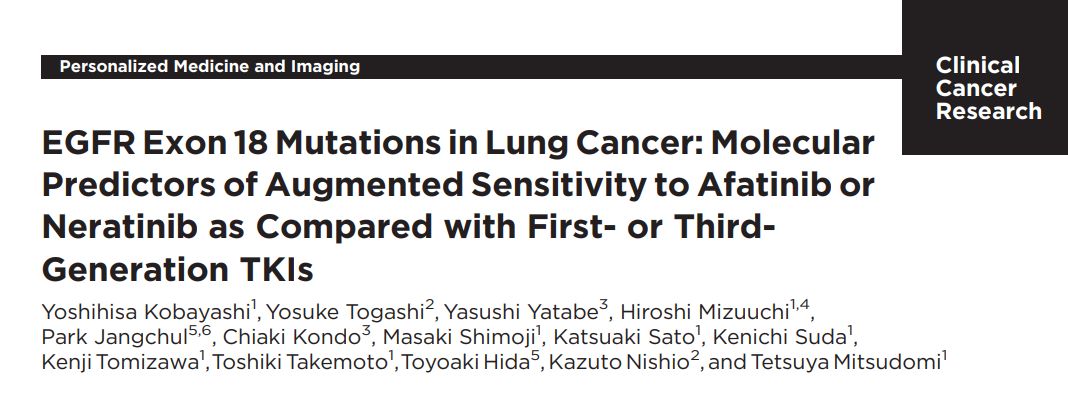Click the Personalized Medicine and Imaging banner
Viewport: 1068px width, 409px height.
[x=471, y=67]
